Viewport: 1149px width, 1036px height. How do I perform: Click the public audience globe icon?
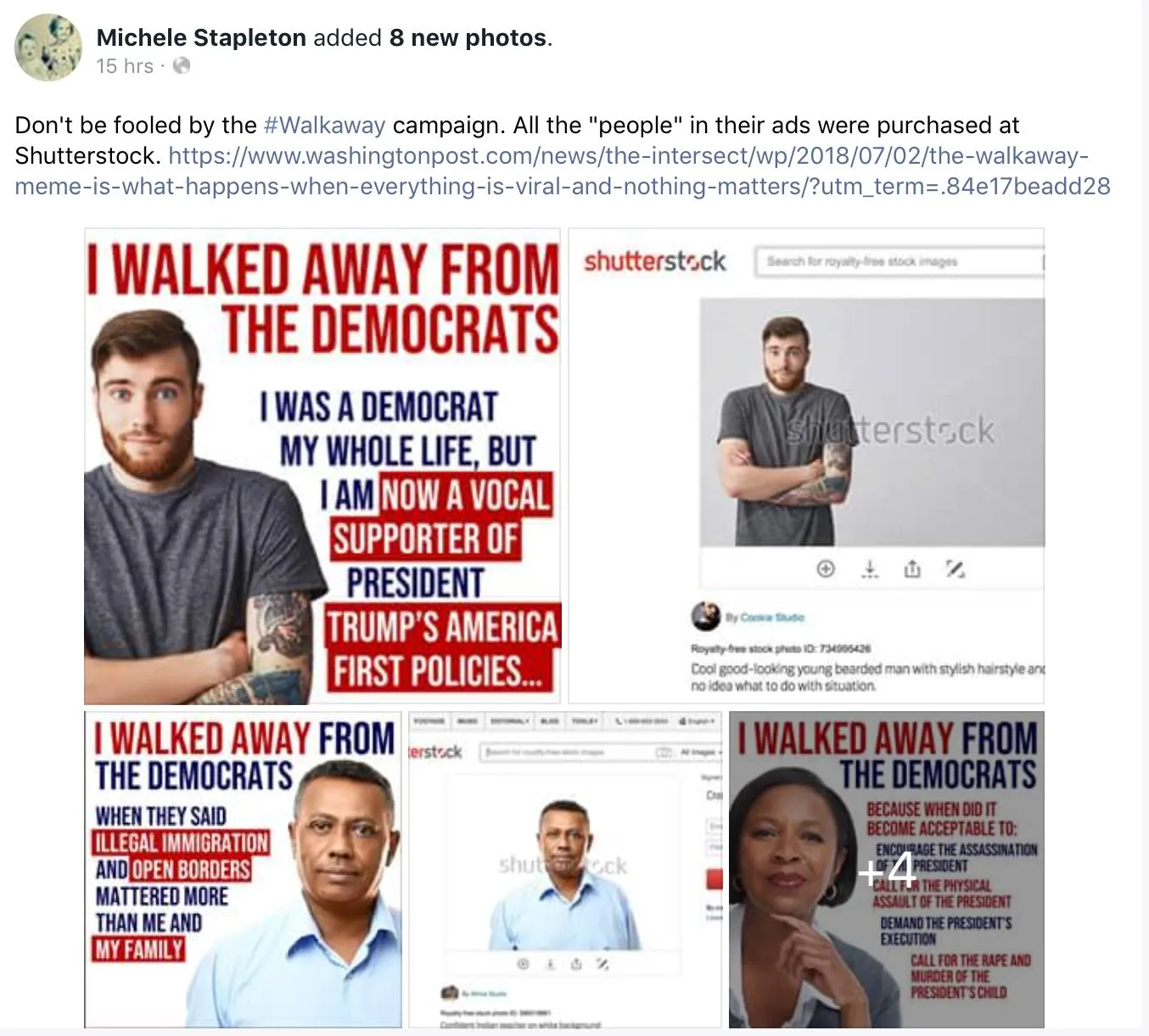pos(182,66)
